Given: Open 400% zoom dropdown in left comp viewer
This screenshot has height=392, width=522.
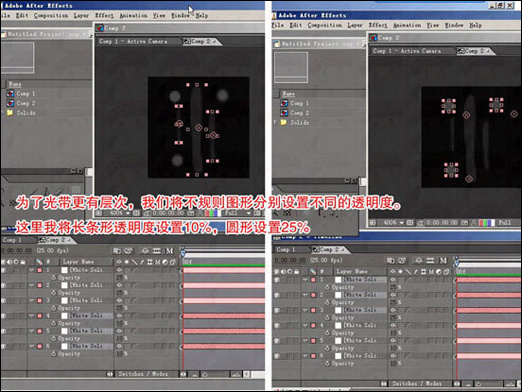Looking at the screenshot, I should tap(119, 213).
